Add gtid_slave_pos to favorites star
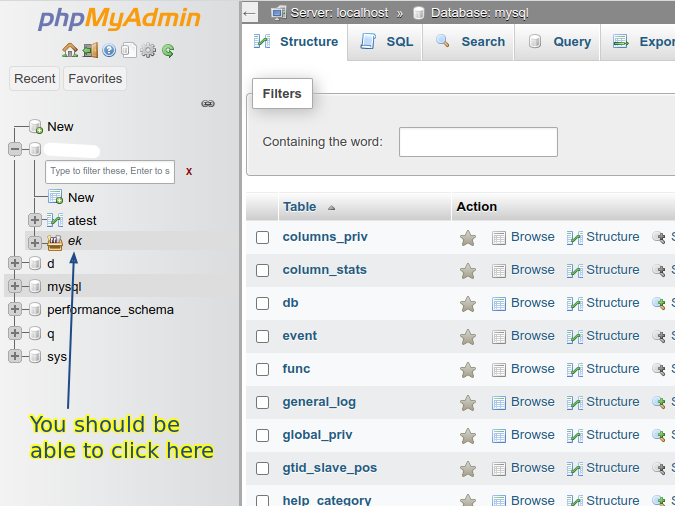Viewport: 675px width, 506px height. coord(468,469)
